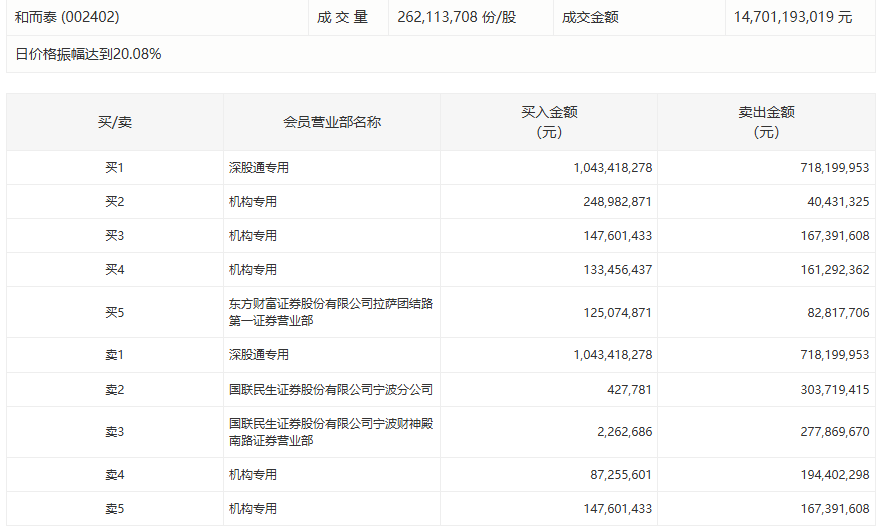The image size is (879, 531).
Task: Click buy amount 248,982,871
Action: (618, 202)
